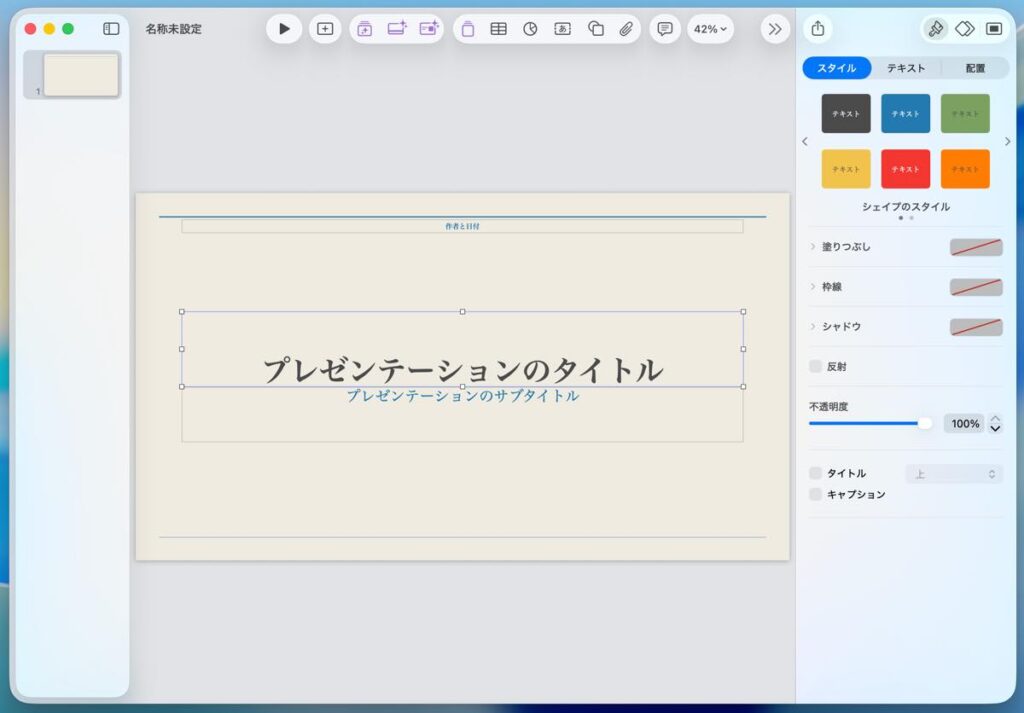Show more toolbar items chevron

pos(775,29)
